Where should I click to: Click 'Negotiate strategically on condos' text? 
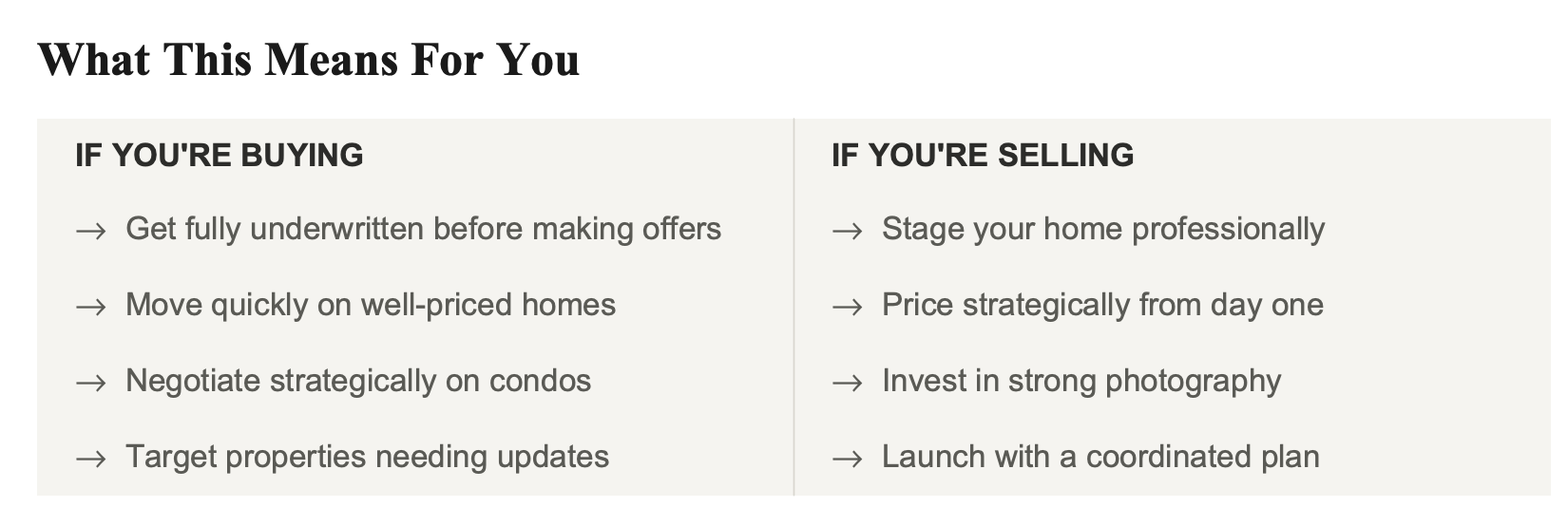pyautogui.click(x=358, y=381)
